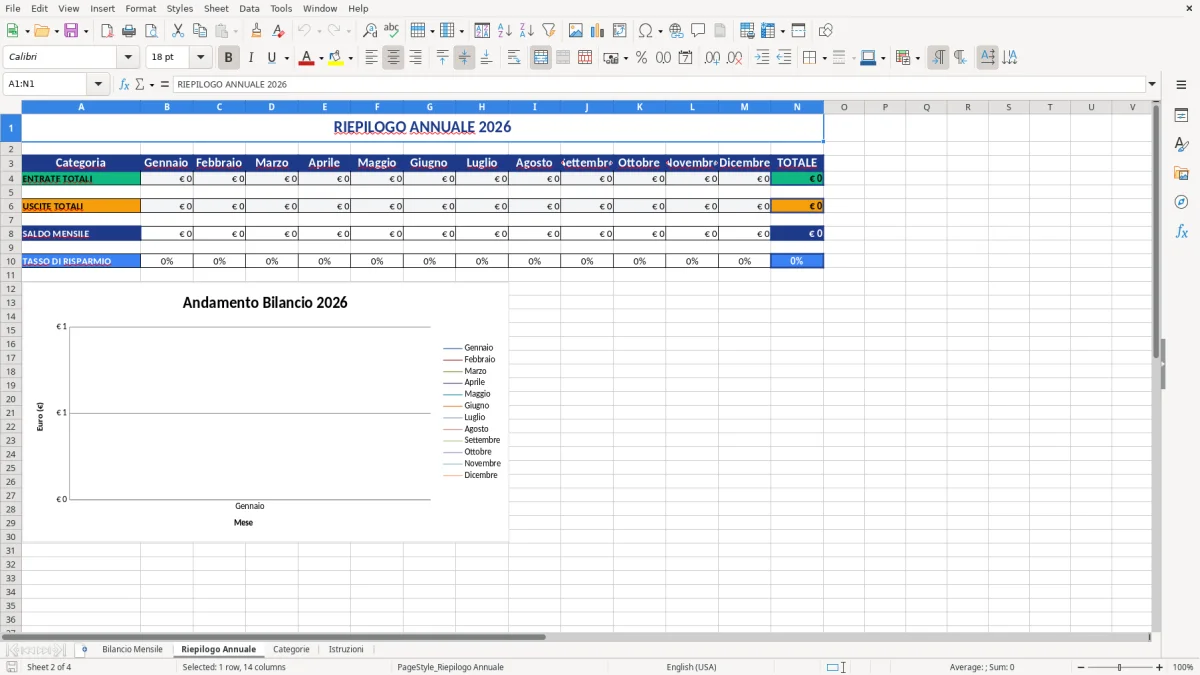Click Add Decimal Place icon
Viewport: 1200px width, 675px height.
[712, 58]
